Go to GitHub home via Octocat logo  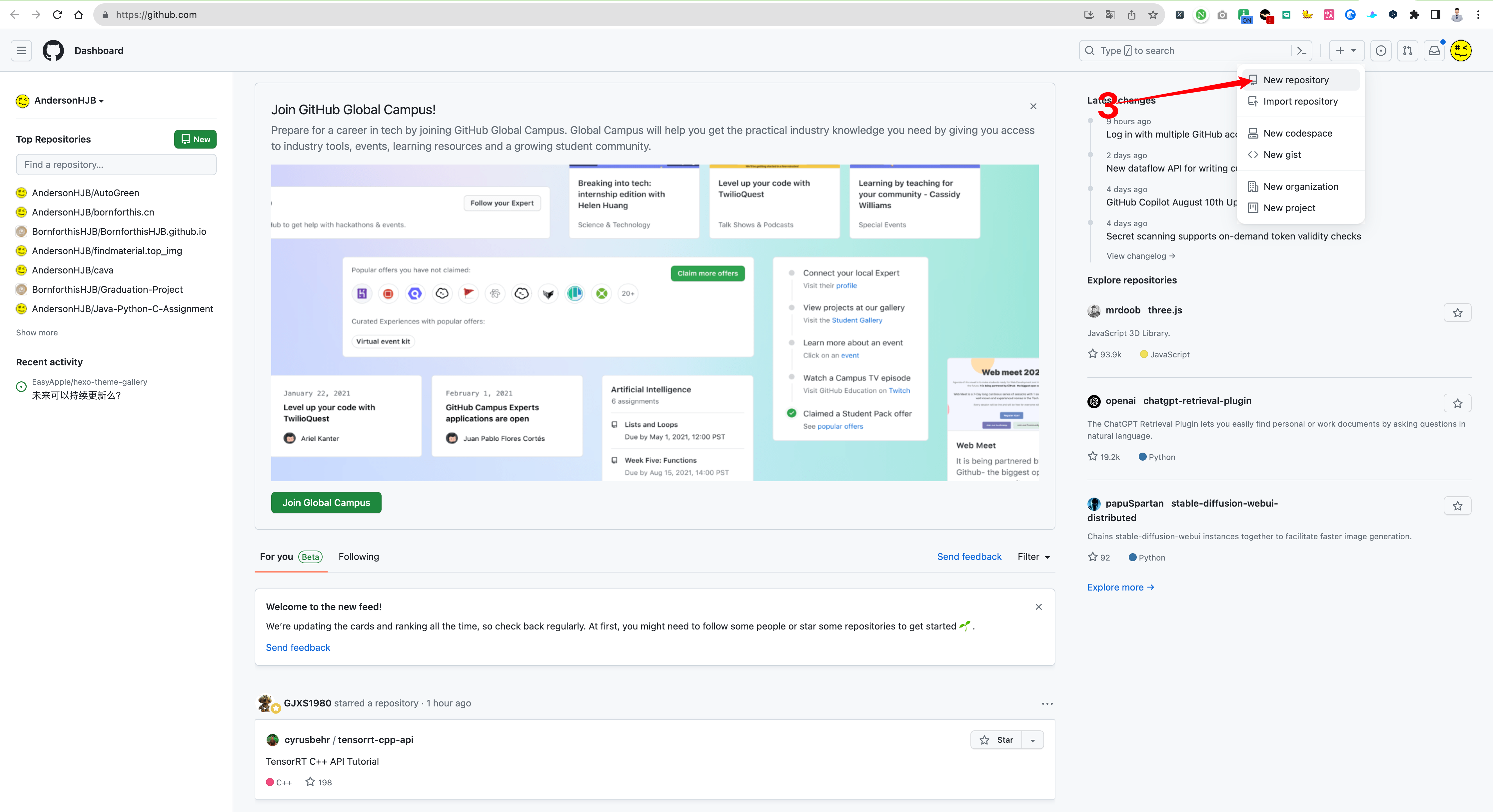tap(53, 50)
